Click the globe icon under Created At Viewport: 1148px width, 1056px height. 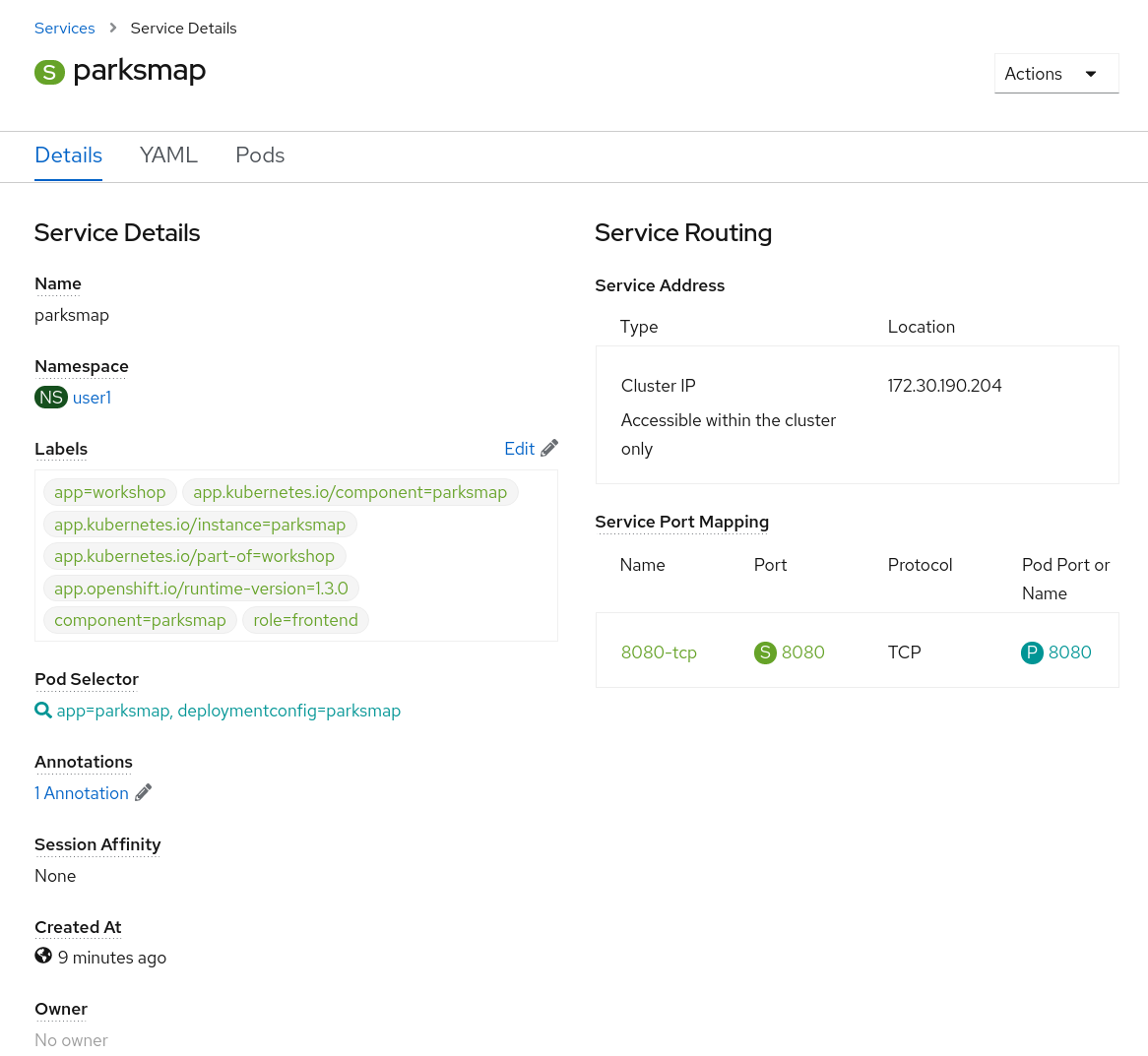[43, 955]
